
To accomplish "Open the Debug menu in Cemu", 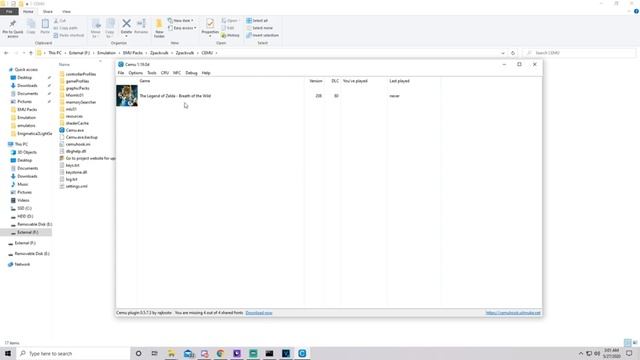I will pos(191,73).
